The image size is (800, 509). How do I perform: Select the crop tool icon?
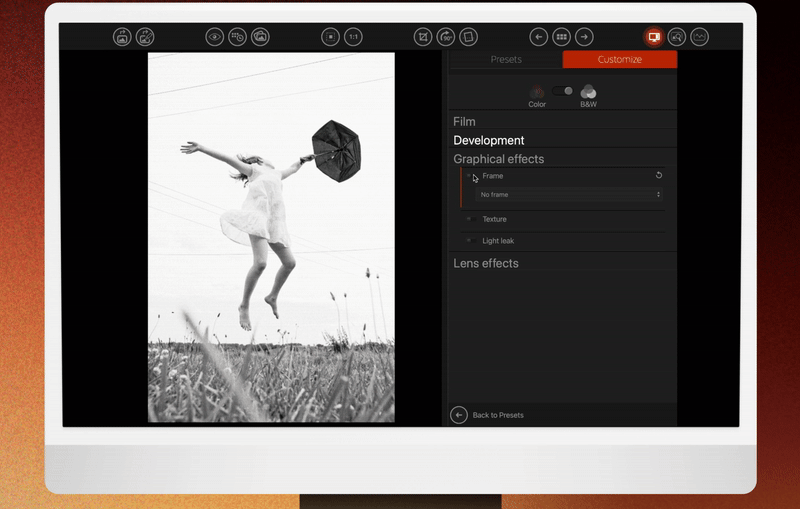(x=423, y=37)
